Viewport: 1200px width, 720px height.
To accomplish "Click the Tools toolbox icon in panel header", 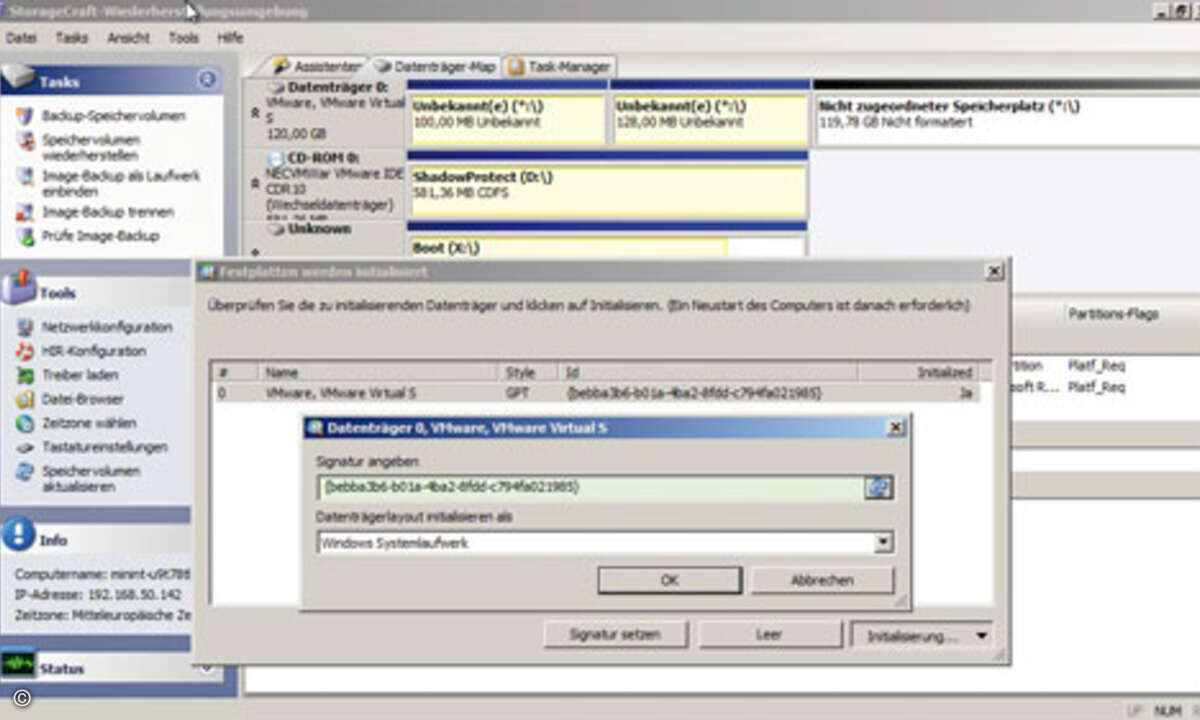I will coord(18,288).
